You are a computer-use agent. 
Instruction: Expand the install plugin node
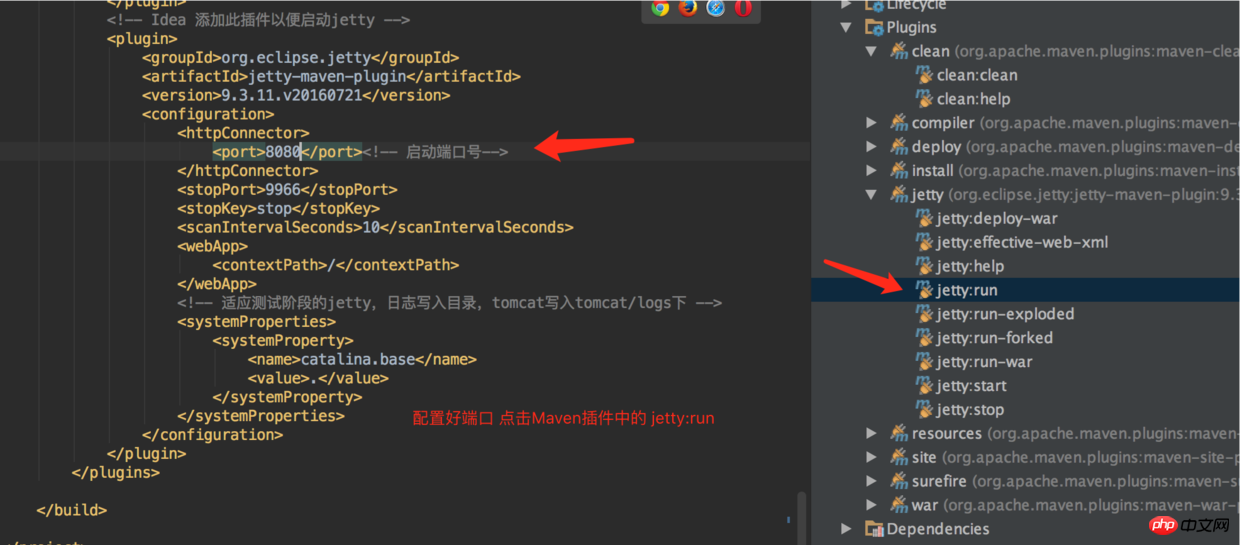pyautogui.click(x=872, y=171)
